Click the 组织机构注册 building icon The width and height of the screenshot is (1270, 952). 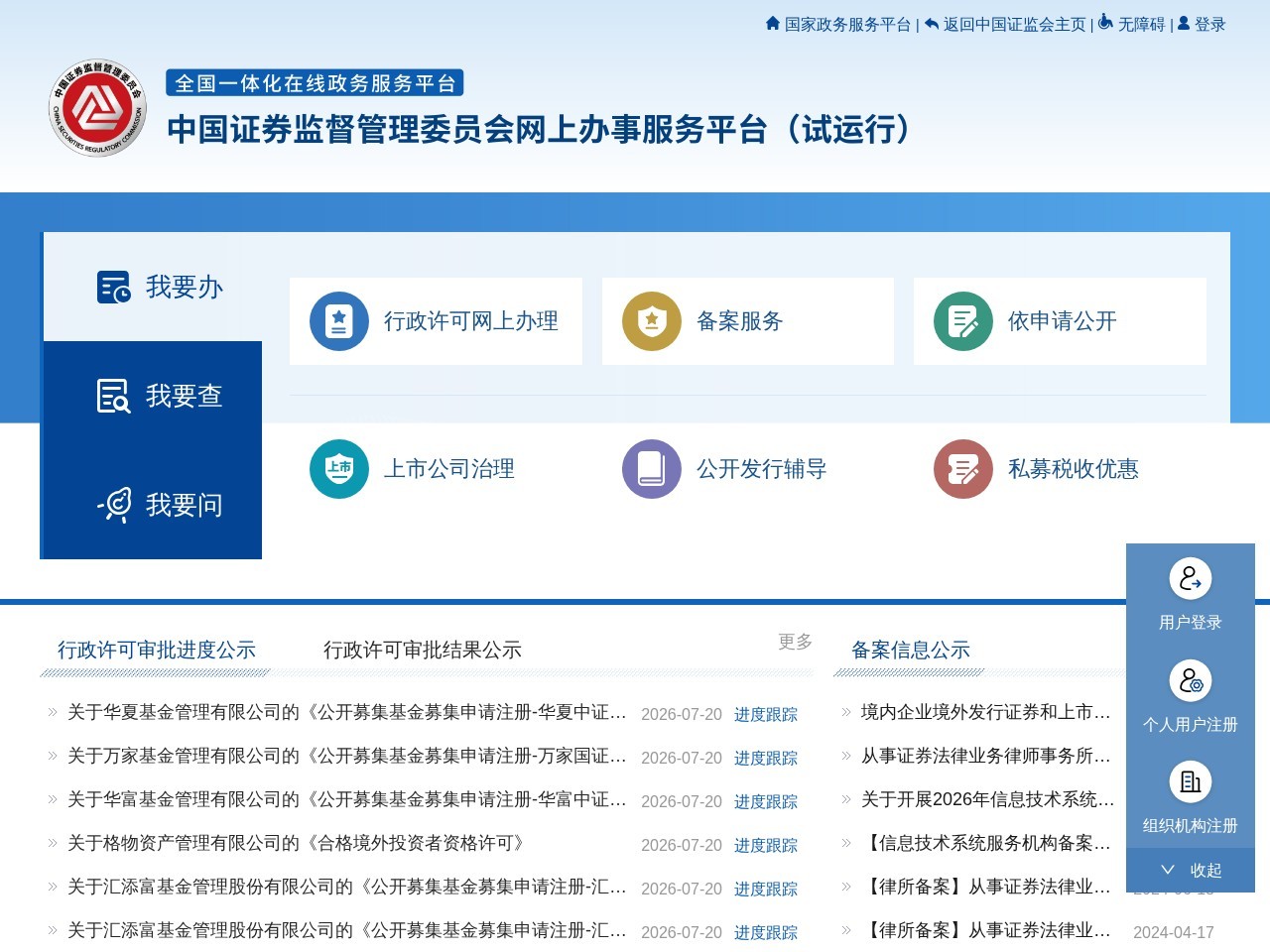pos(1191,782)
